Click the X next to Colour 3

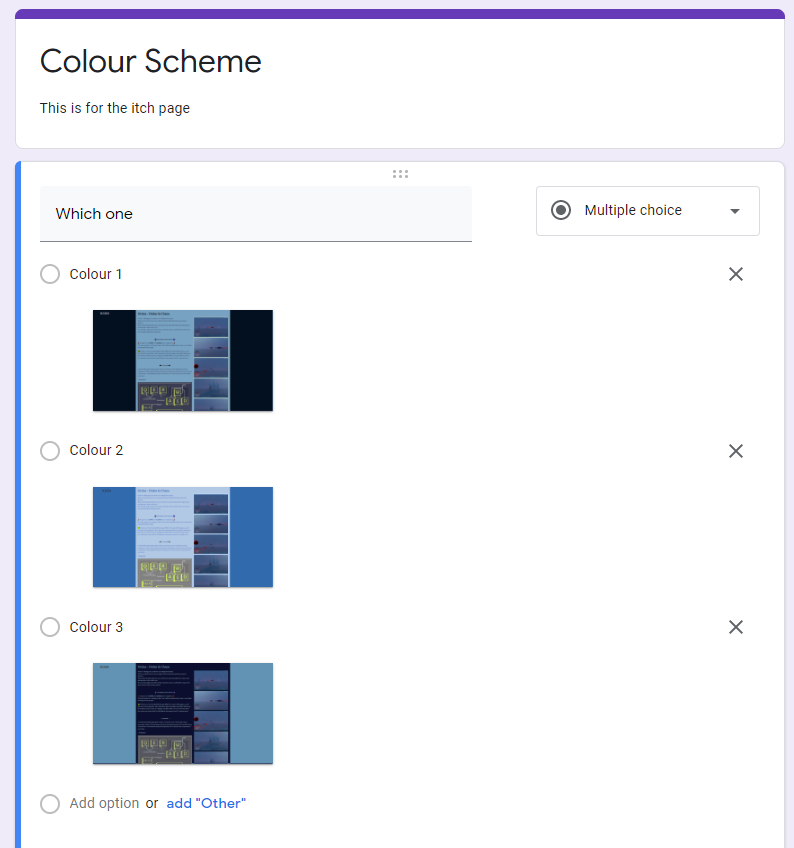[x=736, y=627]
